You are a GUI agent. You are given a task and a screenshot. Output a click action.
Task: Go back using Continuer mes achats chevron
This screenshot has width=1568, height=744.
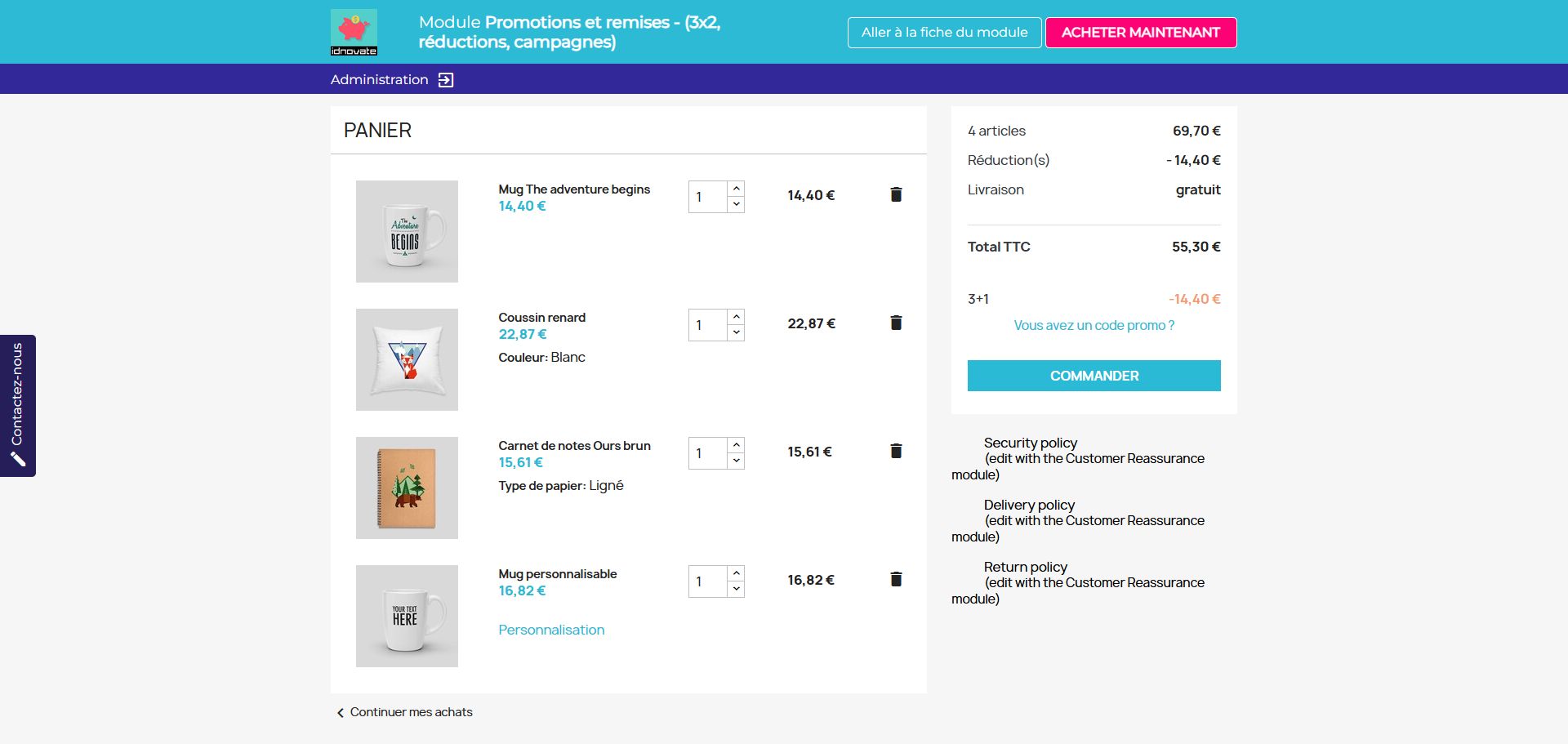pyautogui.click(x=341, y=713)
